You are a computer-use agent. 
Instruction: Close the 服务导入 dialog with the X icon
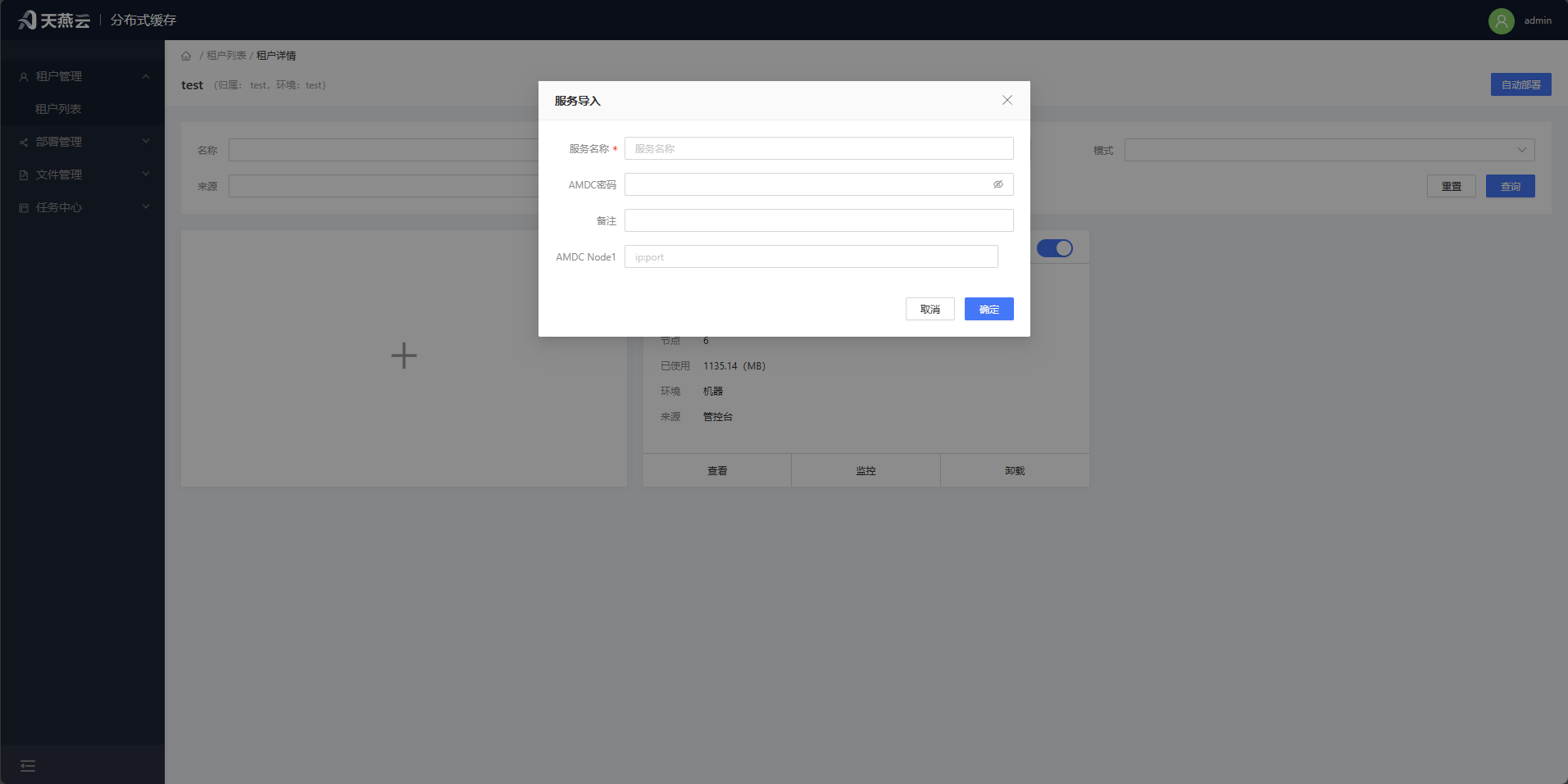tap(1007, 100)
